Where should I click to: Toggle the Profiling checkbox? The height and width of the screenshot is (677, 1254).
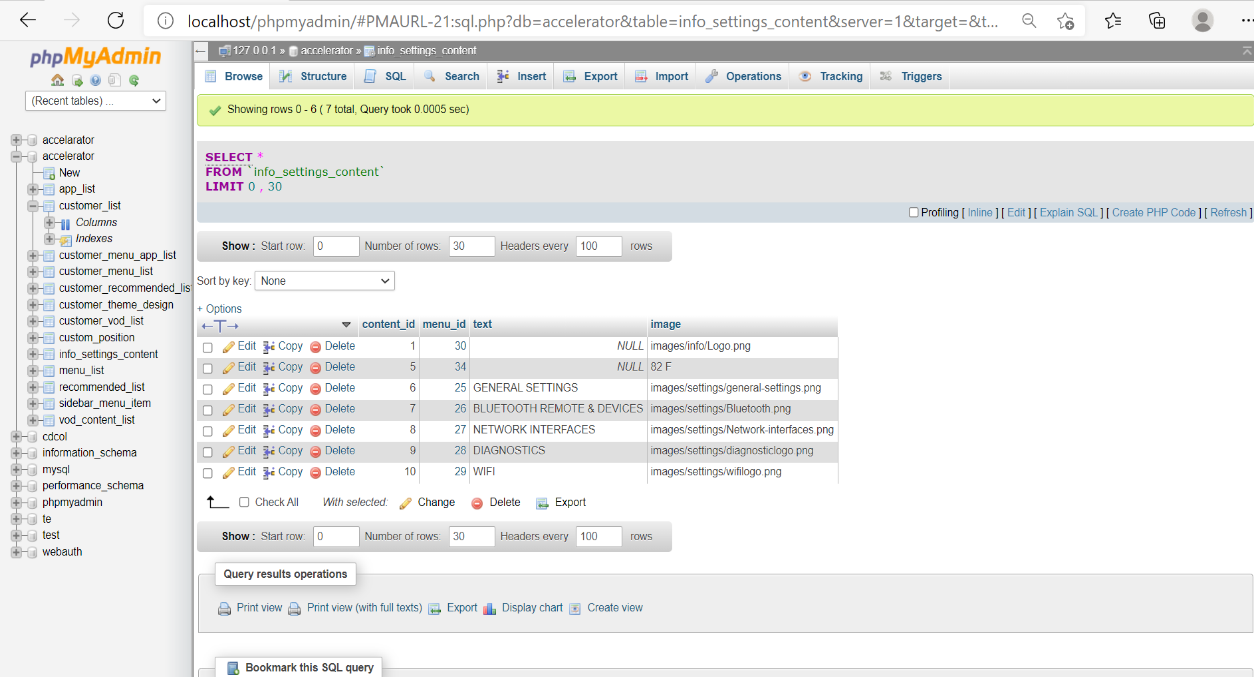[913, 212]
